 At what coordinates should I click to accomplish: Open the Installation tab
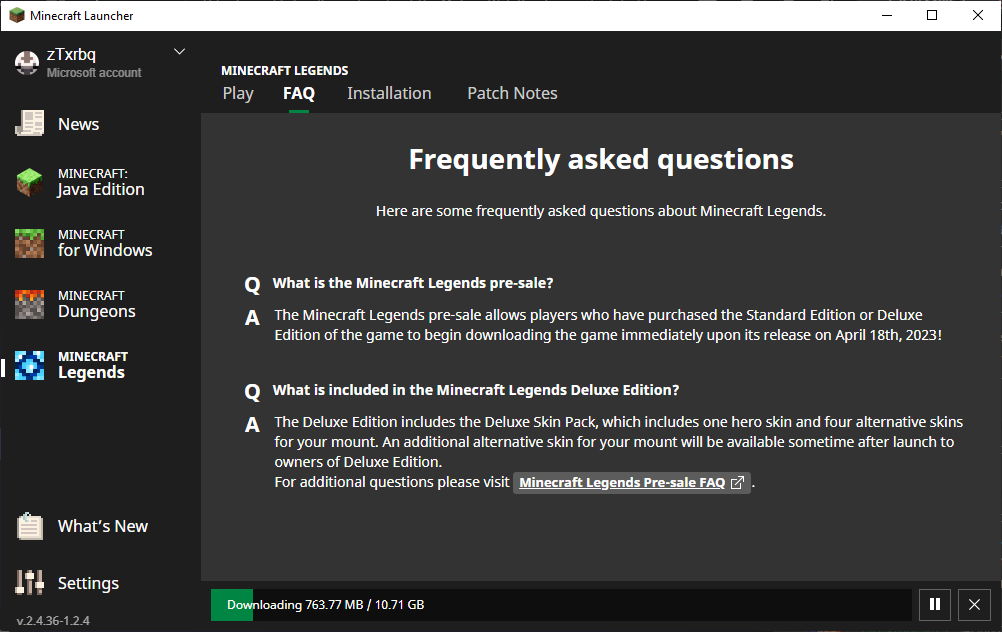coord(389,93)
